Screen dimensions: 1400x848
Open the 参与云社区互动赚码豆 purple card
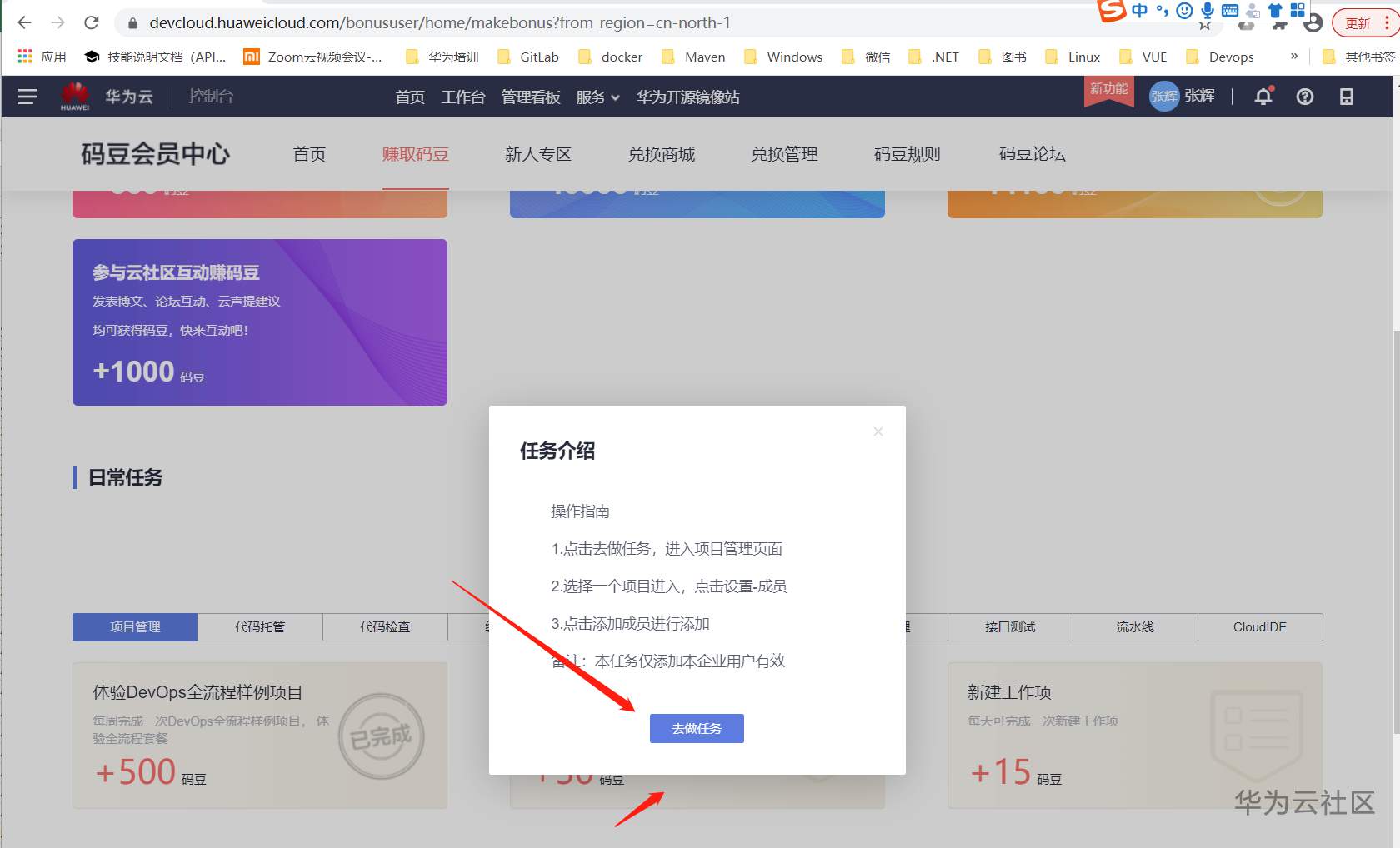[x=260, y=322]
